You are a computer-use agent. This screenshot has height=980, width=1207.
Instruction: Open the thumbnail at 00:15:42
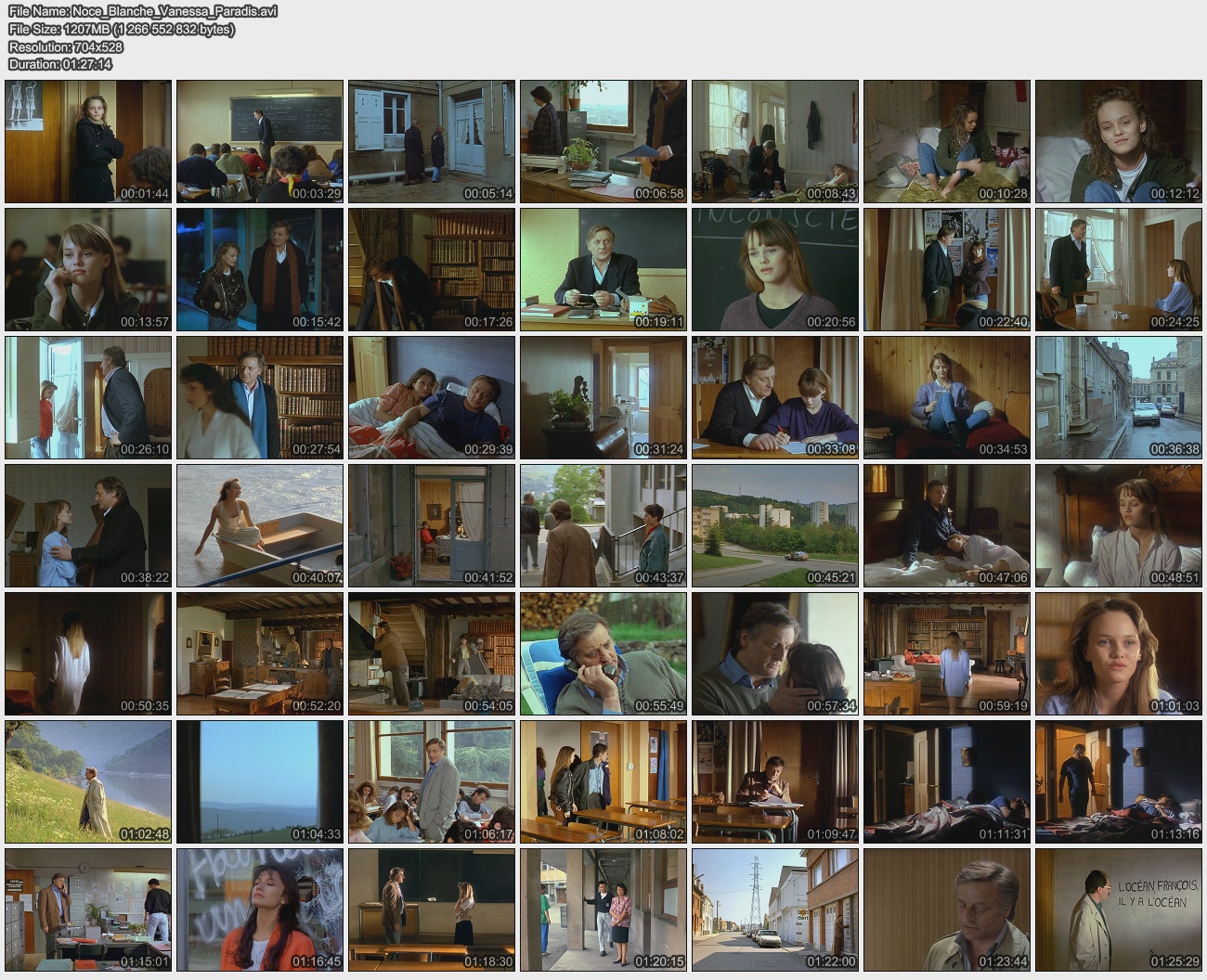click(260, 269)
